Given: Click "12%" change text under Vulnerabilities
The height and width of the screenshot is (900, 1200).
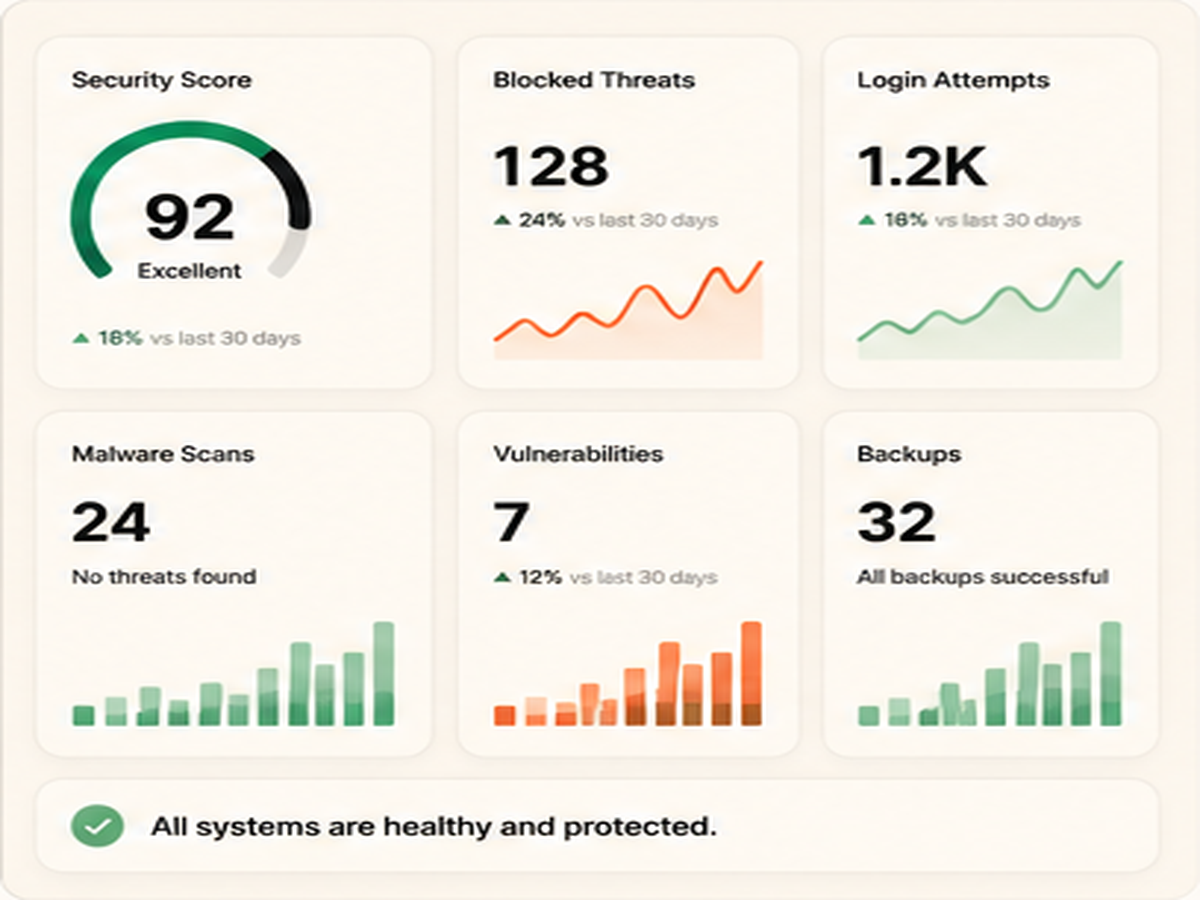Looking at the screenshot, I should click(x=542, y=577).
